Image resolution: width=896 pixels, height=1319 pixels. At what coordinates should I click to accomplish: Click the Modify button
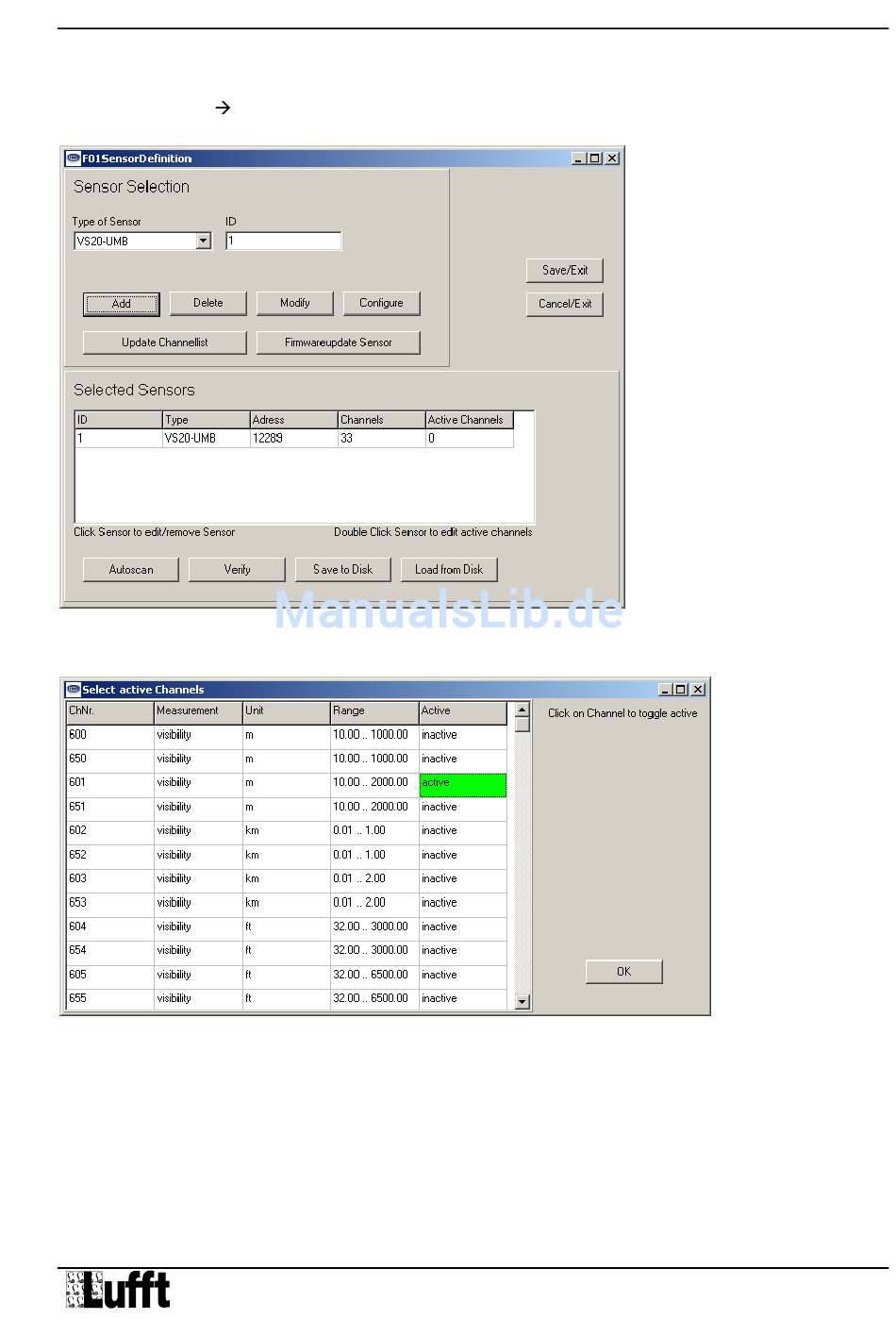[295, 303]
